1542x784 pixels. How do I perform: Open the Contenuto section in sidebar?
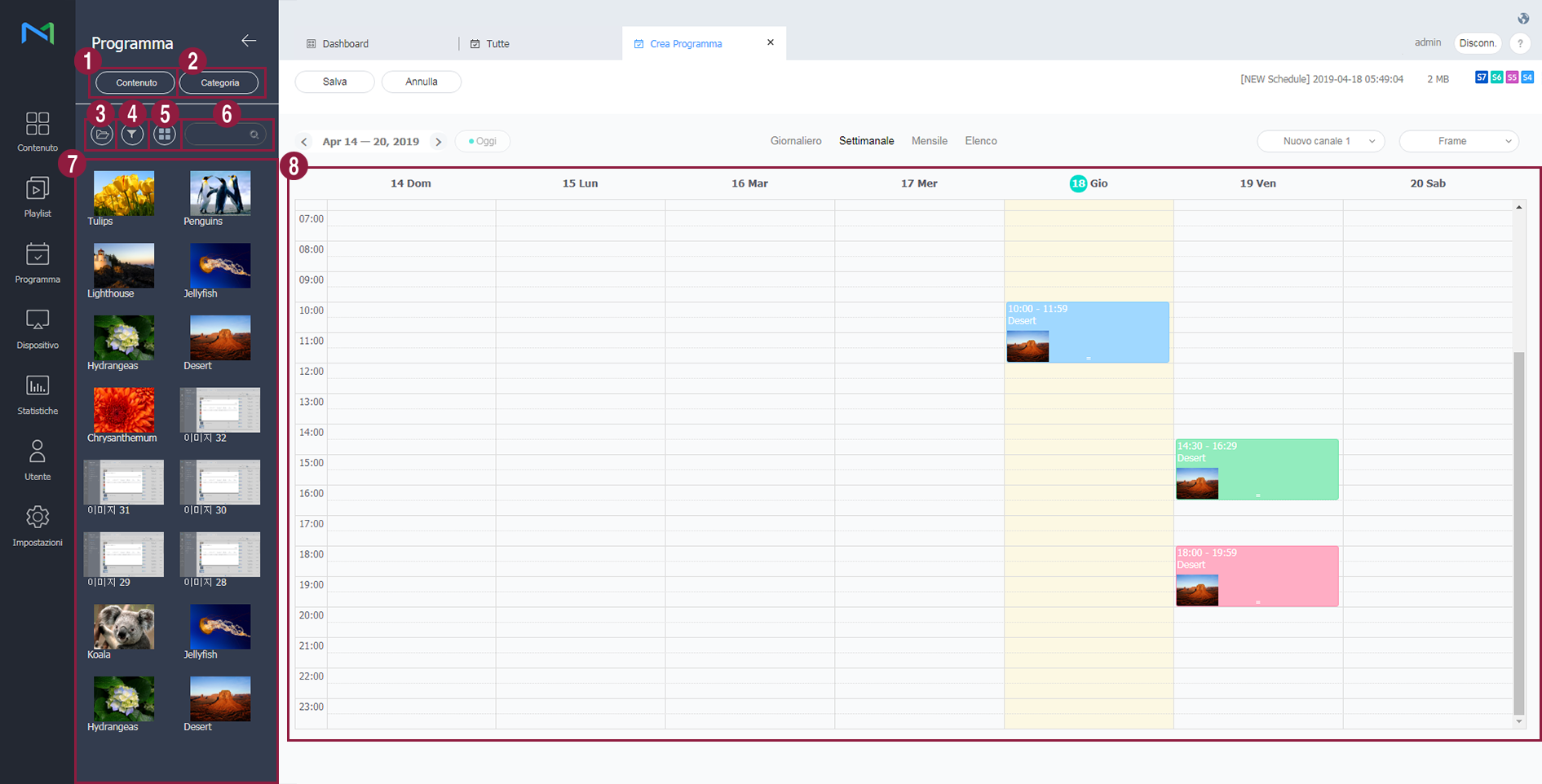(x=38, y=131)
